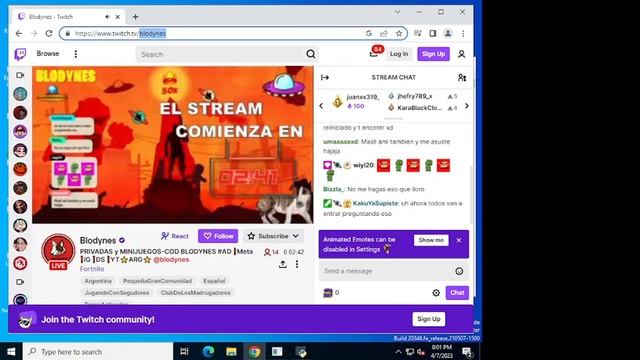Screen dimensions: 640x360
Task: Open the recommended channels camera icon
Action: coord(20,282)
